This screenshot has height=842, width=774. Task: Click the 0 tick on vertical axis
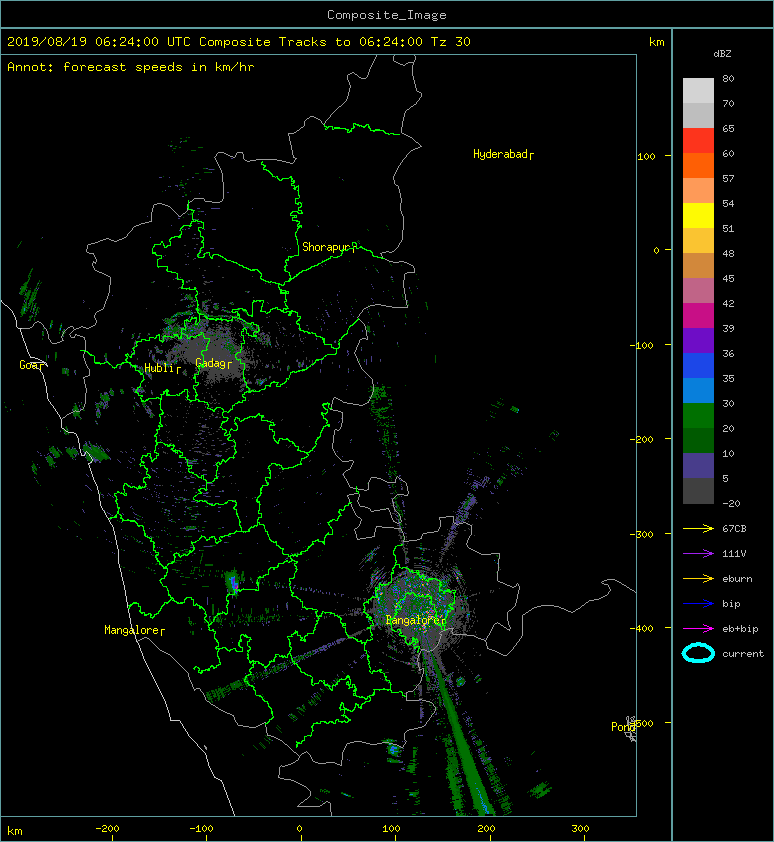tap(656, 250)
